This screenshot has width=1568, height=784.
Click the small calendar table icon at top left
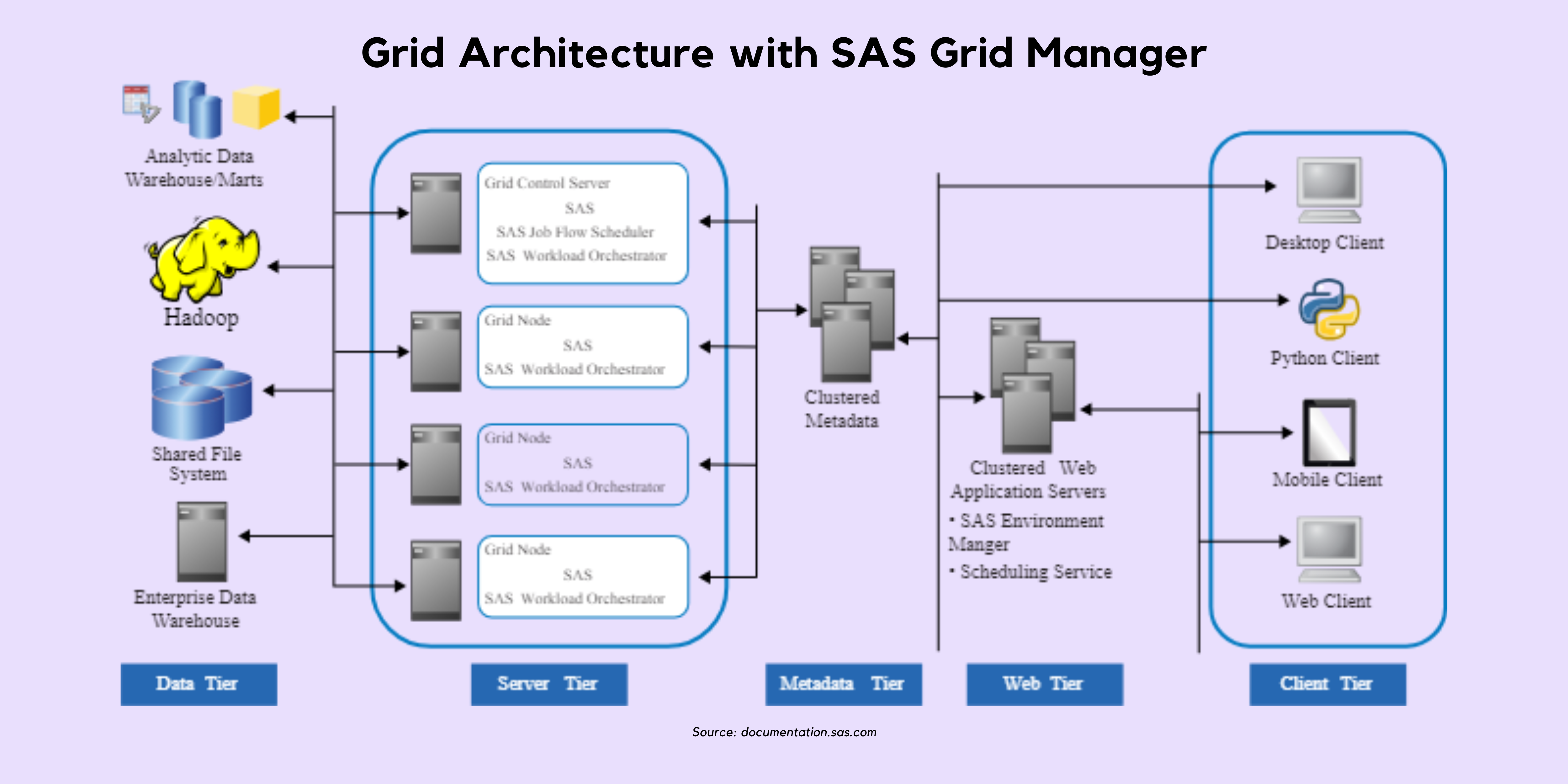coord(140,103)
